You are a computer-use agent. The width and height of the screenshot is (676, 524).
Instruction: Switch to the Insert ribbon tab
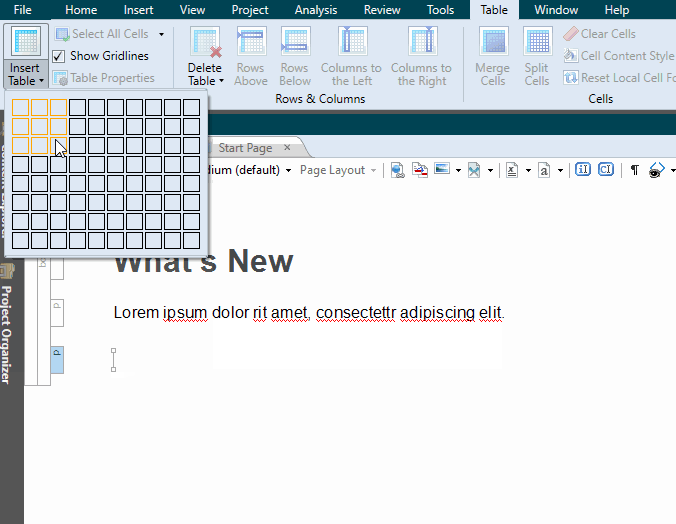point(138,9)
